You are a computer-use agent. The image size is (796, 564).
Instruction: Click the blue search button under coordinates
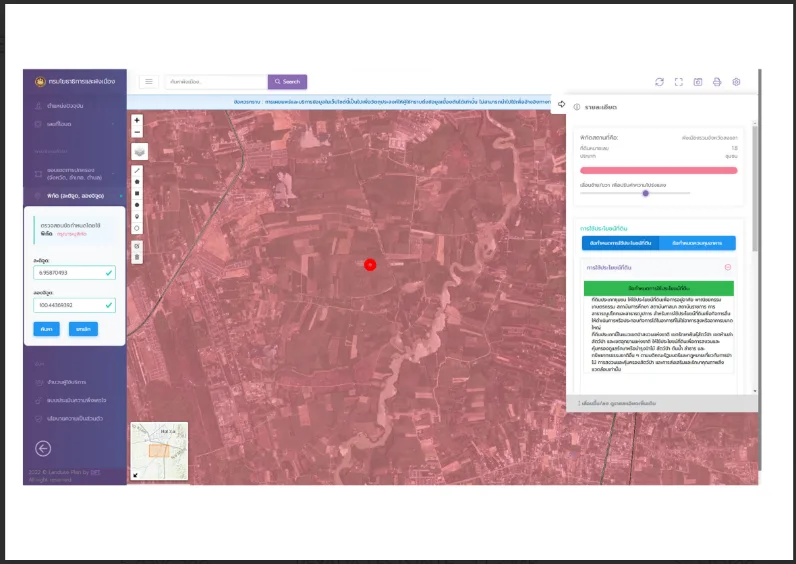[47, 329]
